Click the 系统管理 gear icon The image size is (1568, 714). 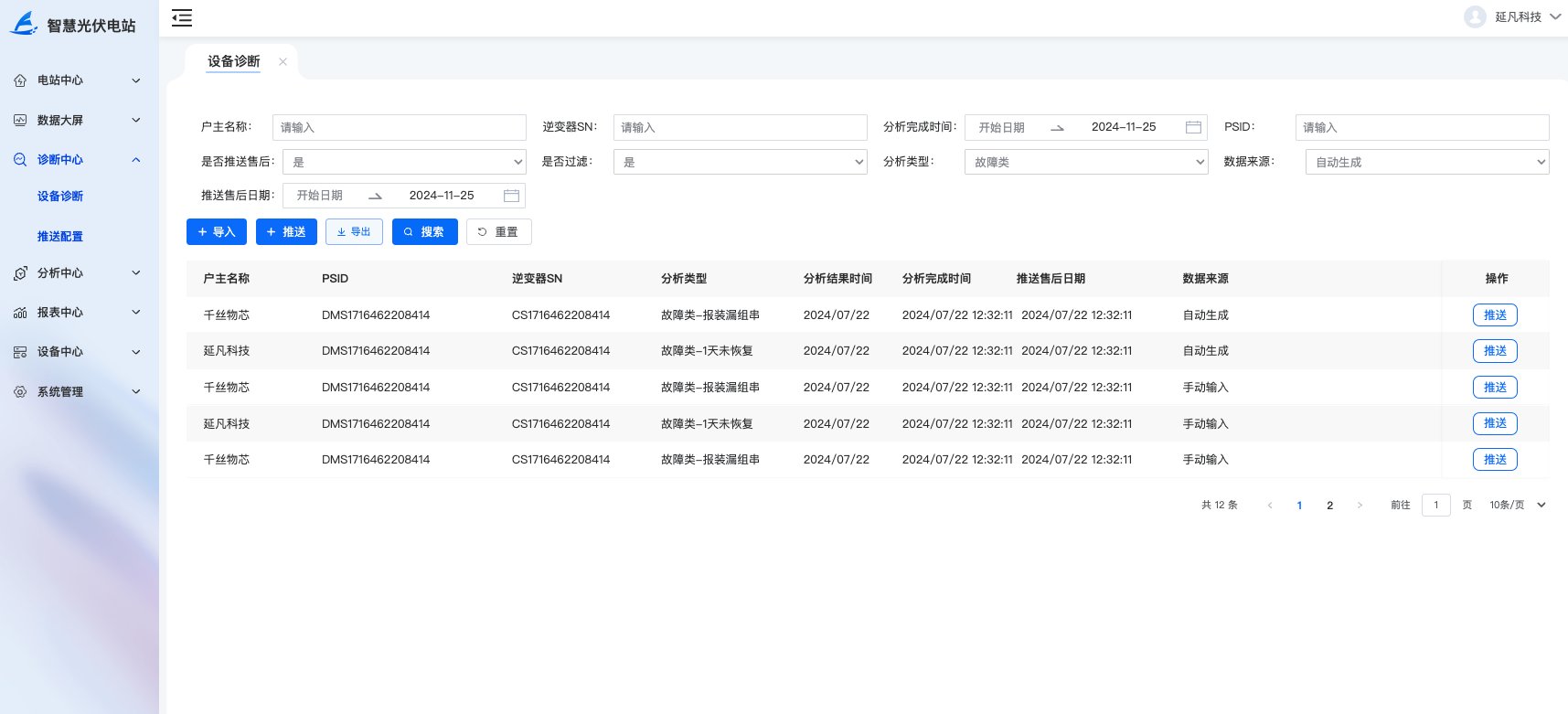(20, 391)
